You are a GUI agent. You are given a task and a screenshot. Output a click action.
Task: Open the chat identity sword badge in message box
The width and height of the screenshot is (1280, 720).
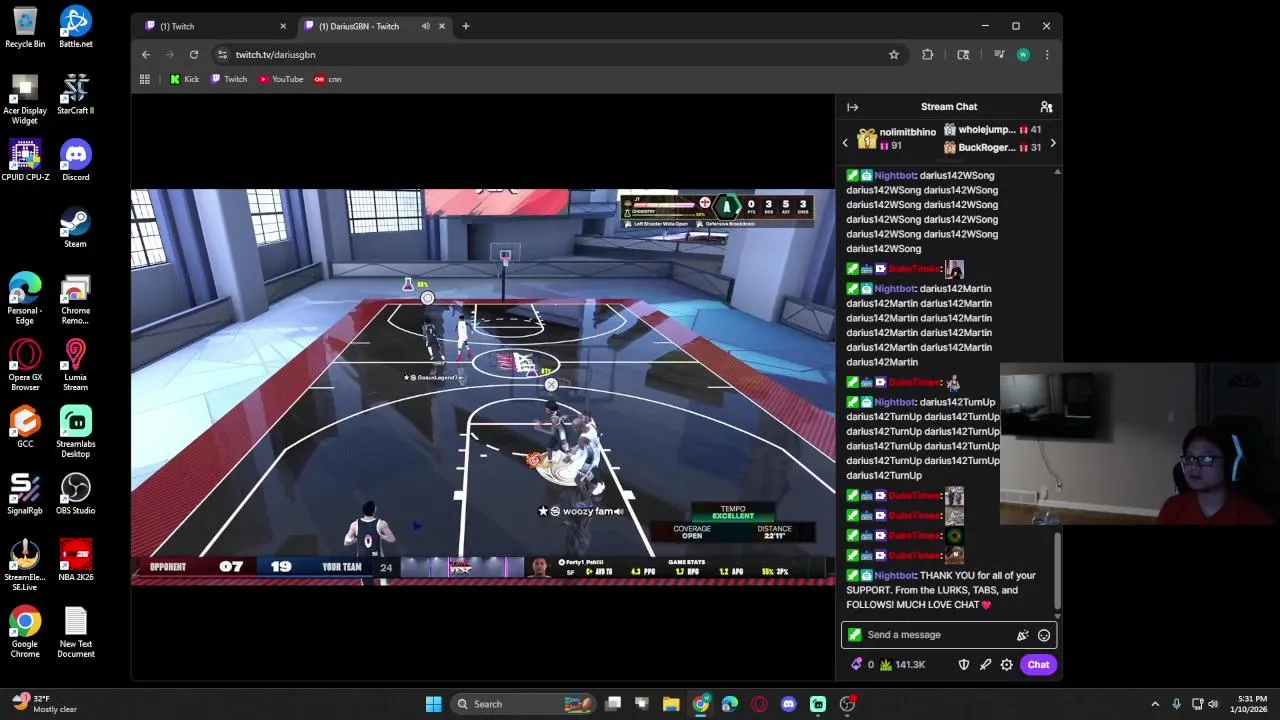pos(854,635)
